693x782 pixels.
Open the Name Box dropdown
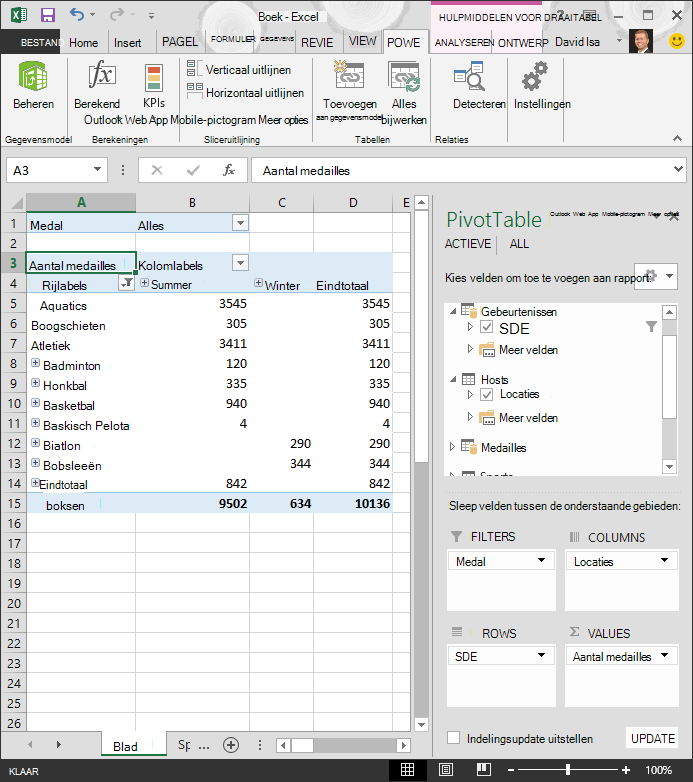(x=97, y=170)
